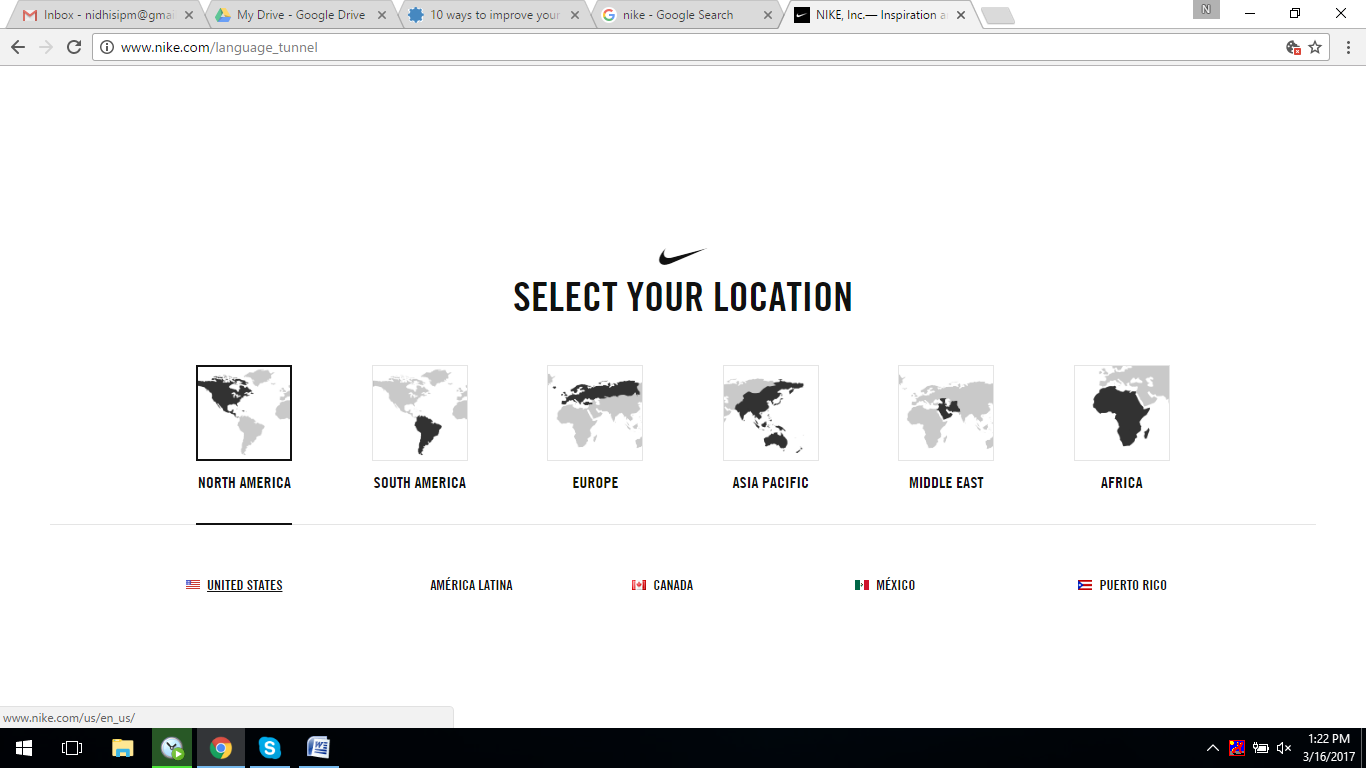Screen dimensions: 1366x768
Task: Select the NIKE, Inc. tab
Action: point(880,15)
